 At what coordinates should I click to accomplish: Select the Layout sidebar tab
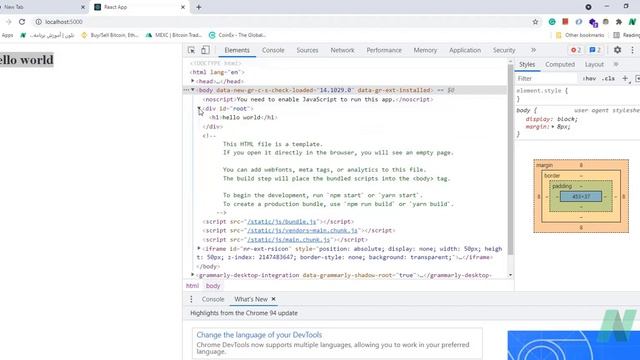click(x=594, y=64)
